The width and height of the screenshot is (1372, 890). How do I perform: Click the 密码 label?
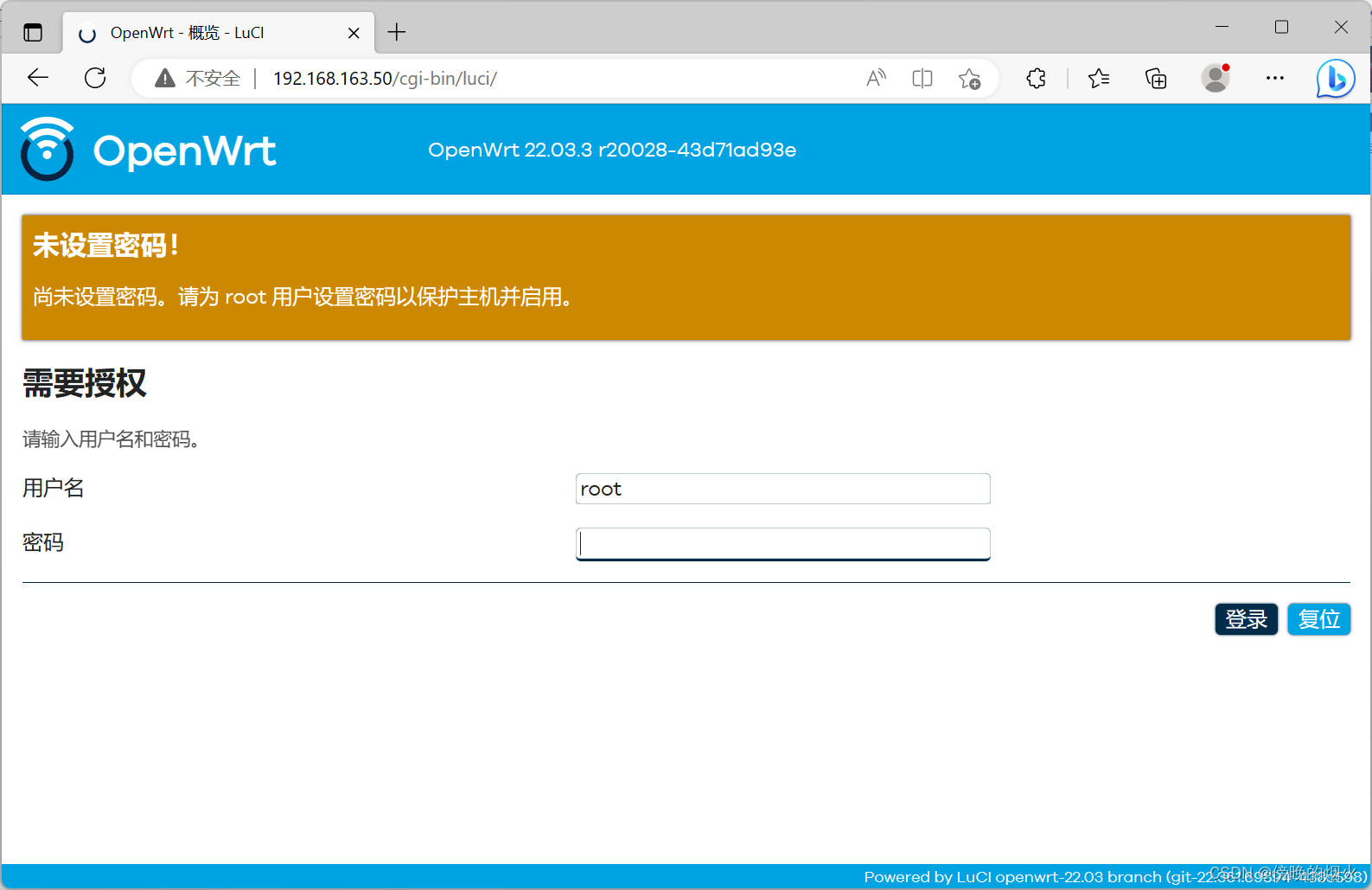tap(43, 543)
